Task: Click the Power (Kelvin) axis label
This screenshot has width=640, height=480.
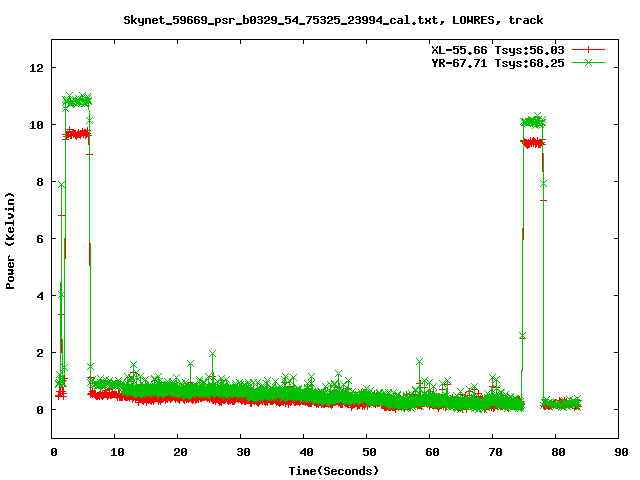Action: 10,241
